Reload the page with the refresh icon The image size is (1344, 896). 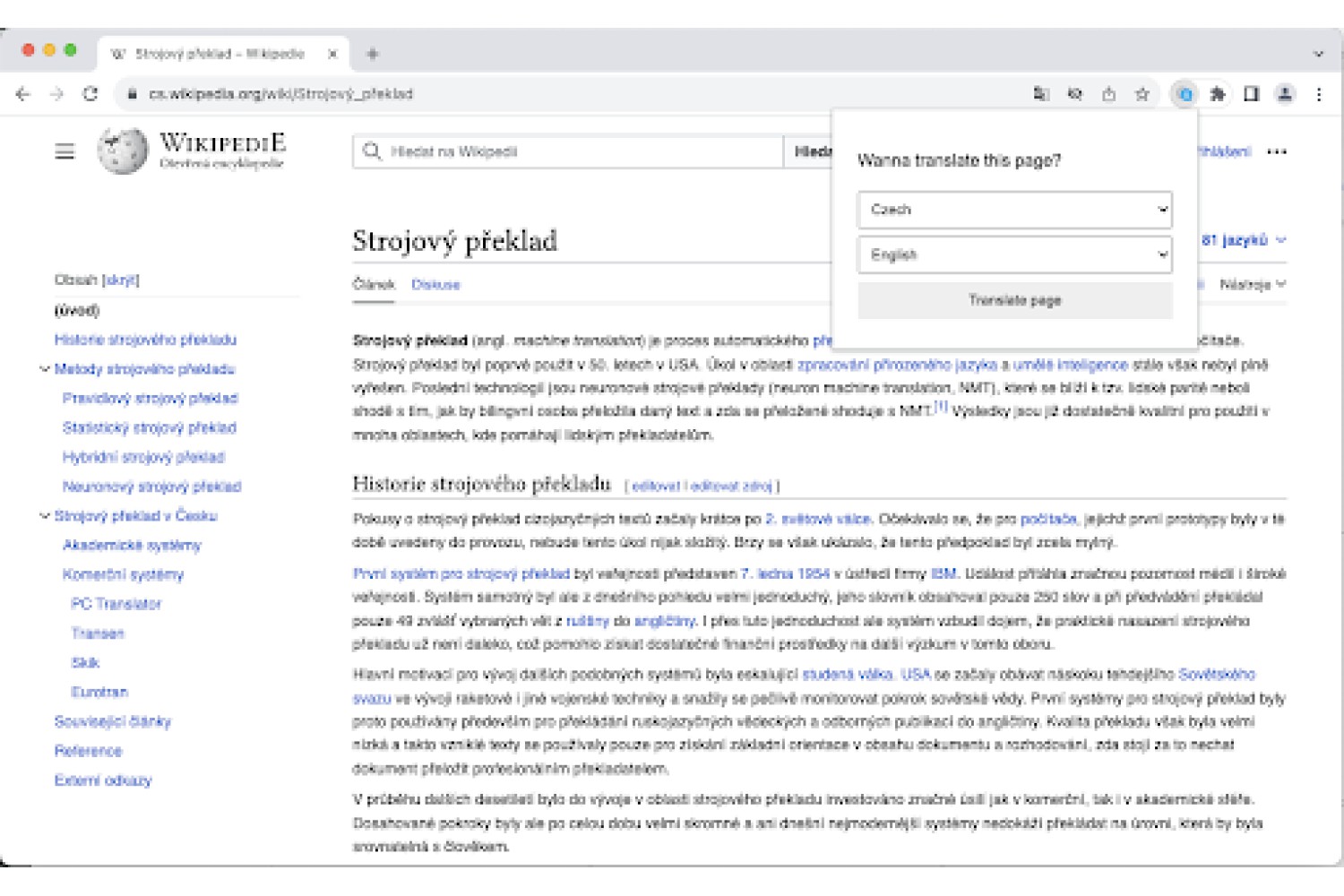click(90, 94)
